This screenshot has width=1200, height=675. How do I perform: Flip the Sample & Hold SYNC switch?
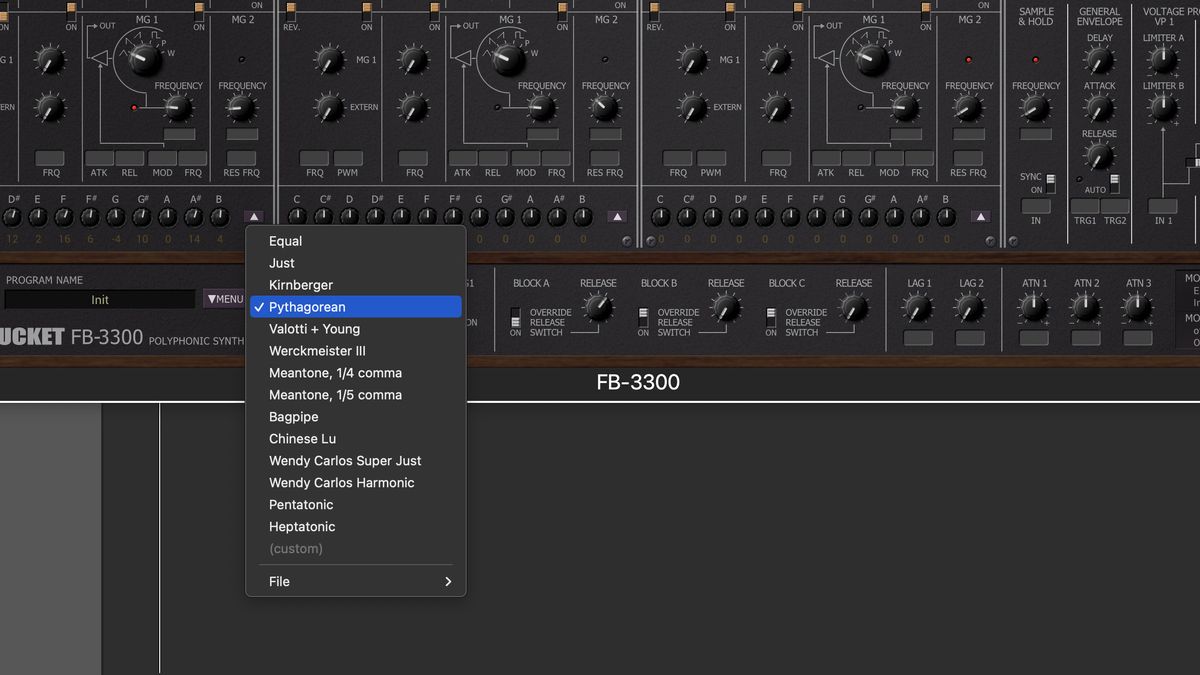click(x=1051, y=183)
